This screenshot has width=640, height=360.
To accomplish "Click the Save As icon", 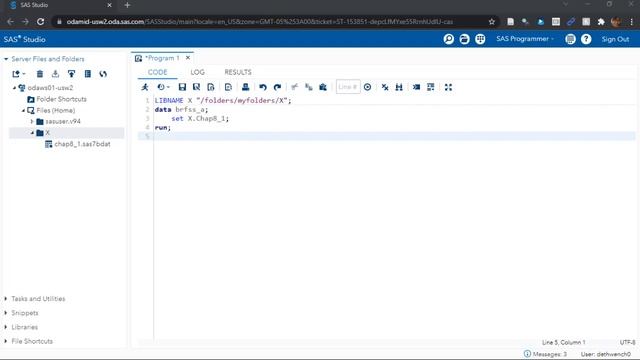I will (x=196, y=87).
